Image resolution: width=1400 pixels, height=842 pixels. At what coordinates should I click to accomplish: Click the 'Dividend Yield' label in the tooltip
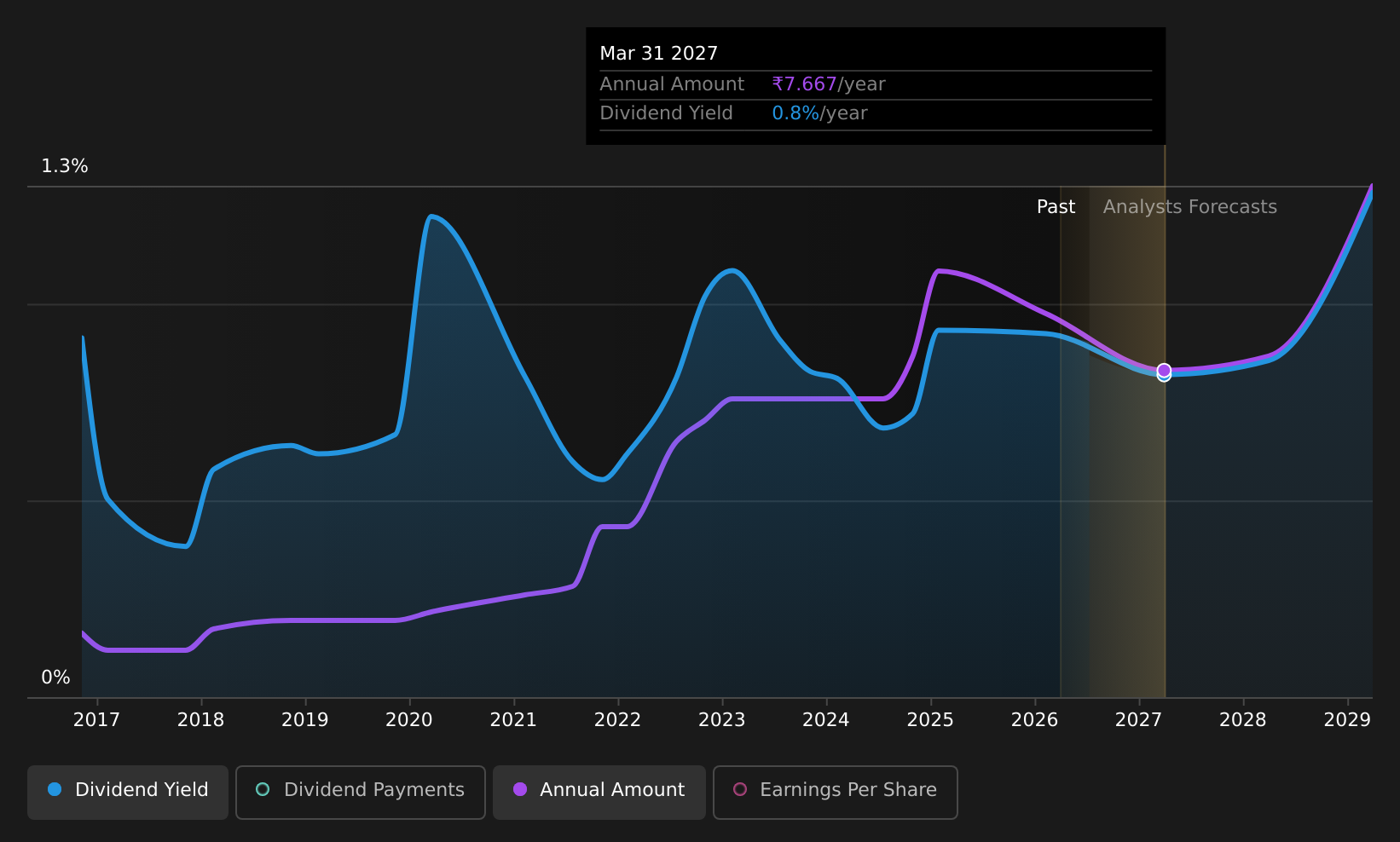coord(667,113)
